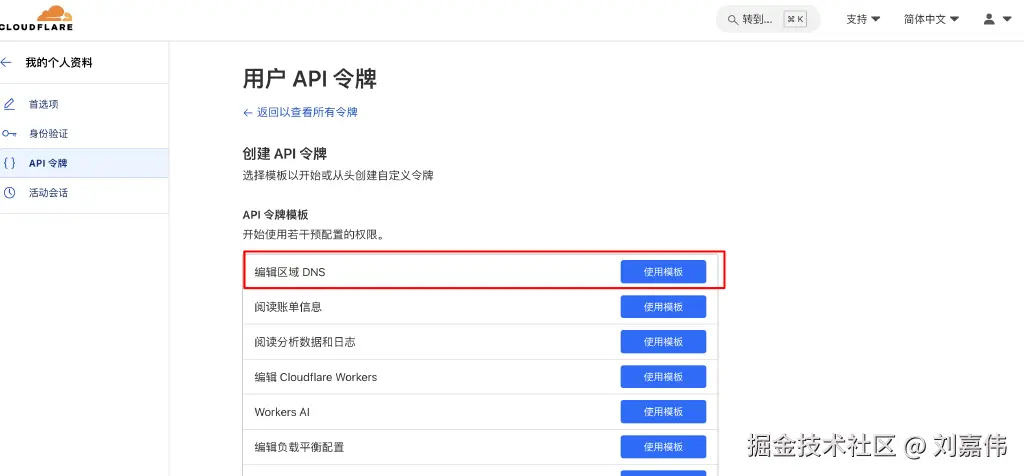Screen dimensions: 1024x476
Task: Click the API 令牌模板 subheading
Action: [x=275, y=214]
